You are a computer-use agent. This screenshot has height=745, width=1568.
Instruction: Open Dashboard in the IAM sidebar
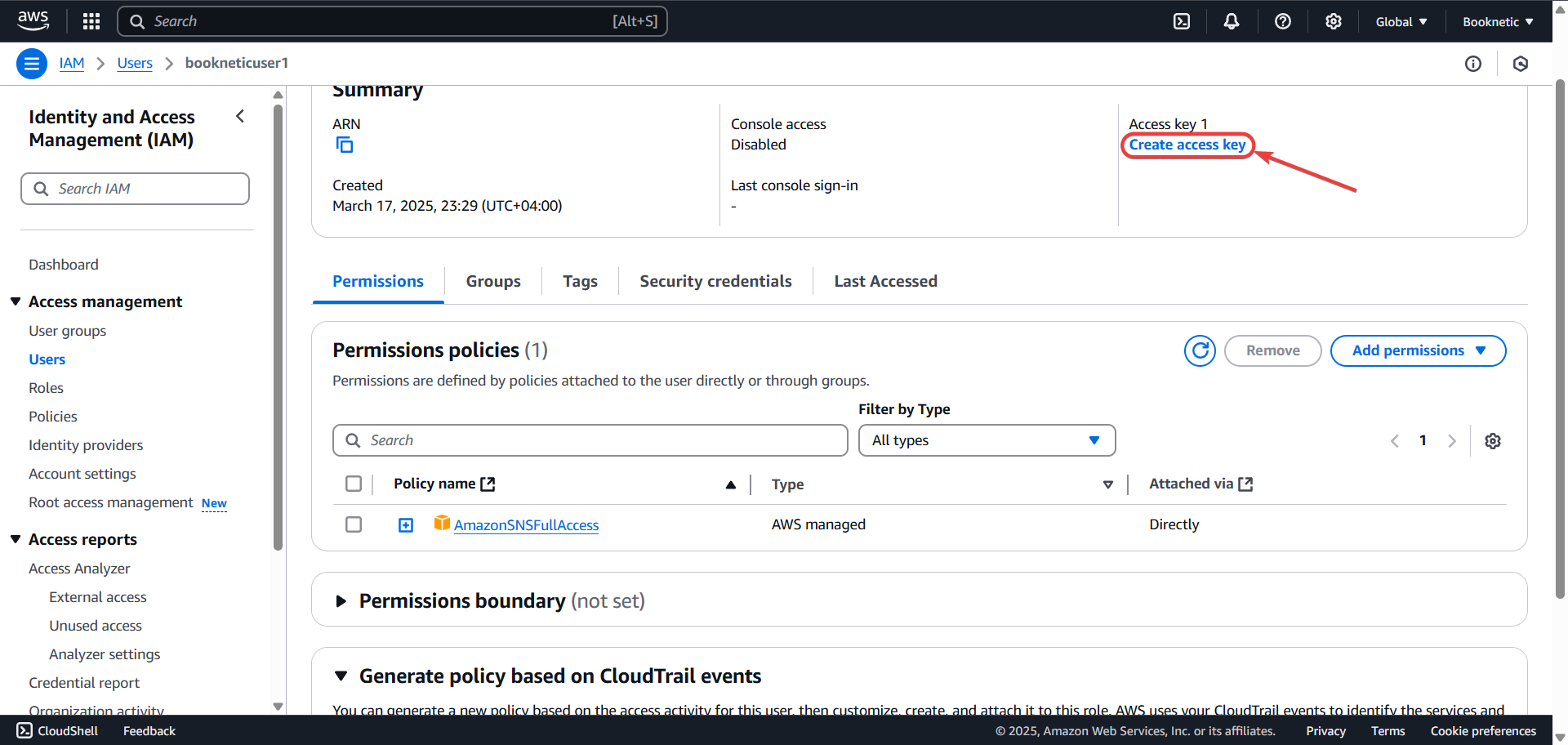[x=64, y=265]
